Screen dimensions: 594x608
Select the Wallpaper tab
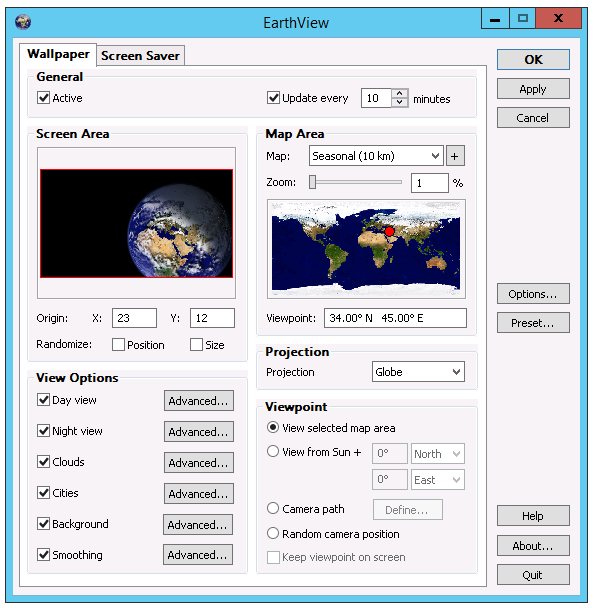[x=58, y=54]
